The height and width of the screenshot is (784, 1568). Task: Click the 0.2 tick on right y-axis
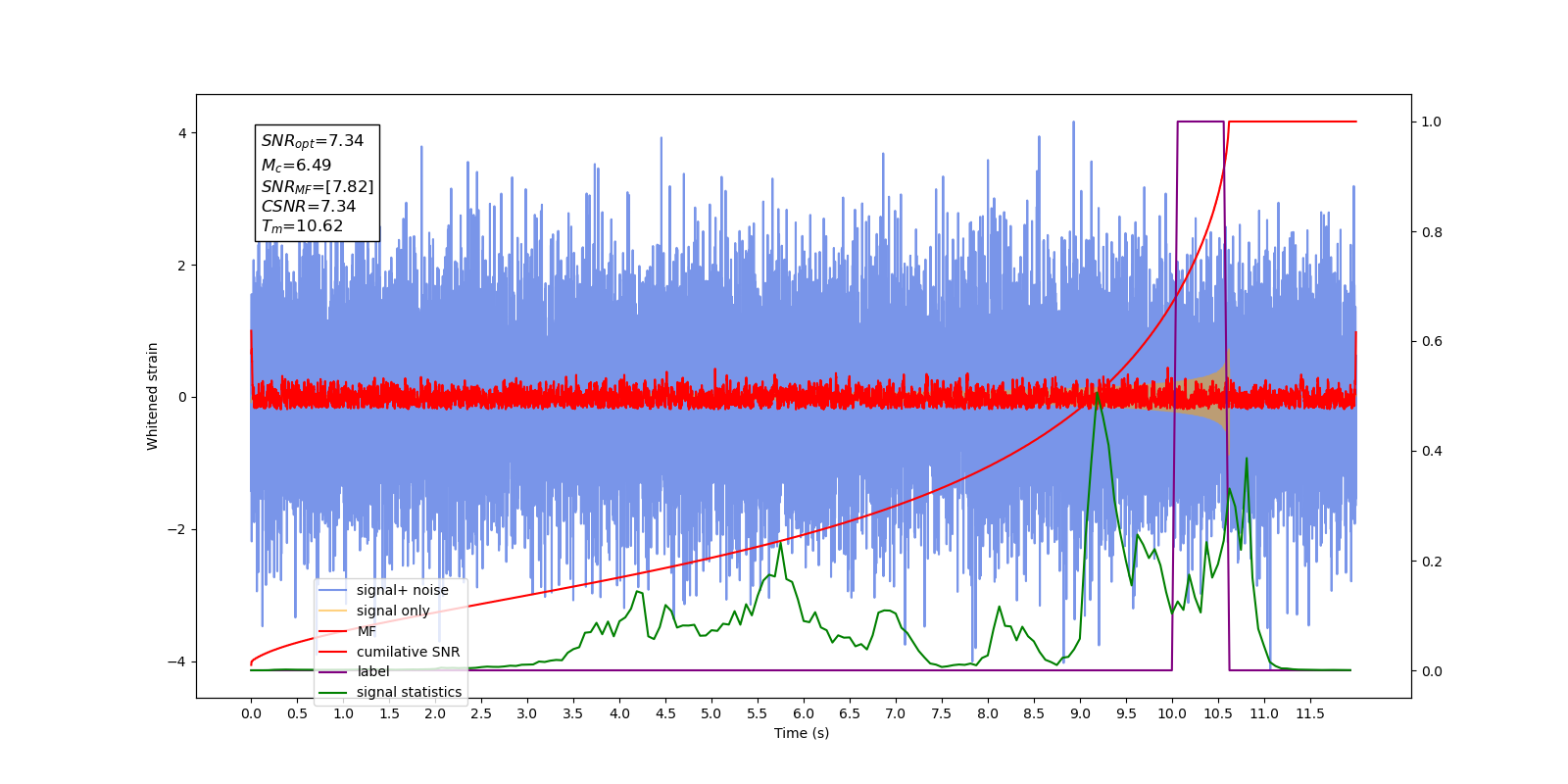pos(1431,562)
